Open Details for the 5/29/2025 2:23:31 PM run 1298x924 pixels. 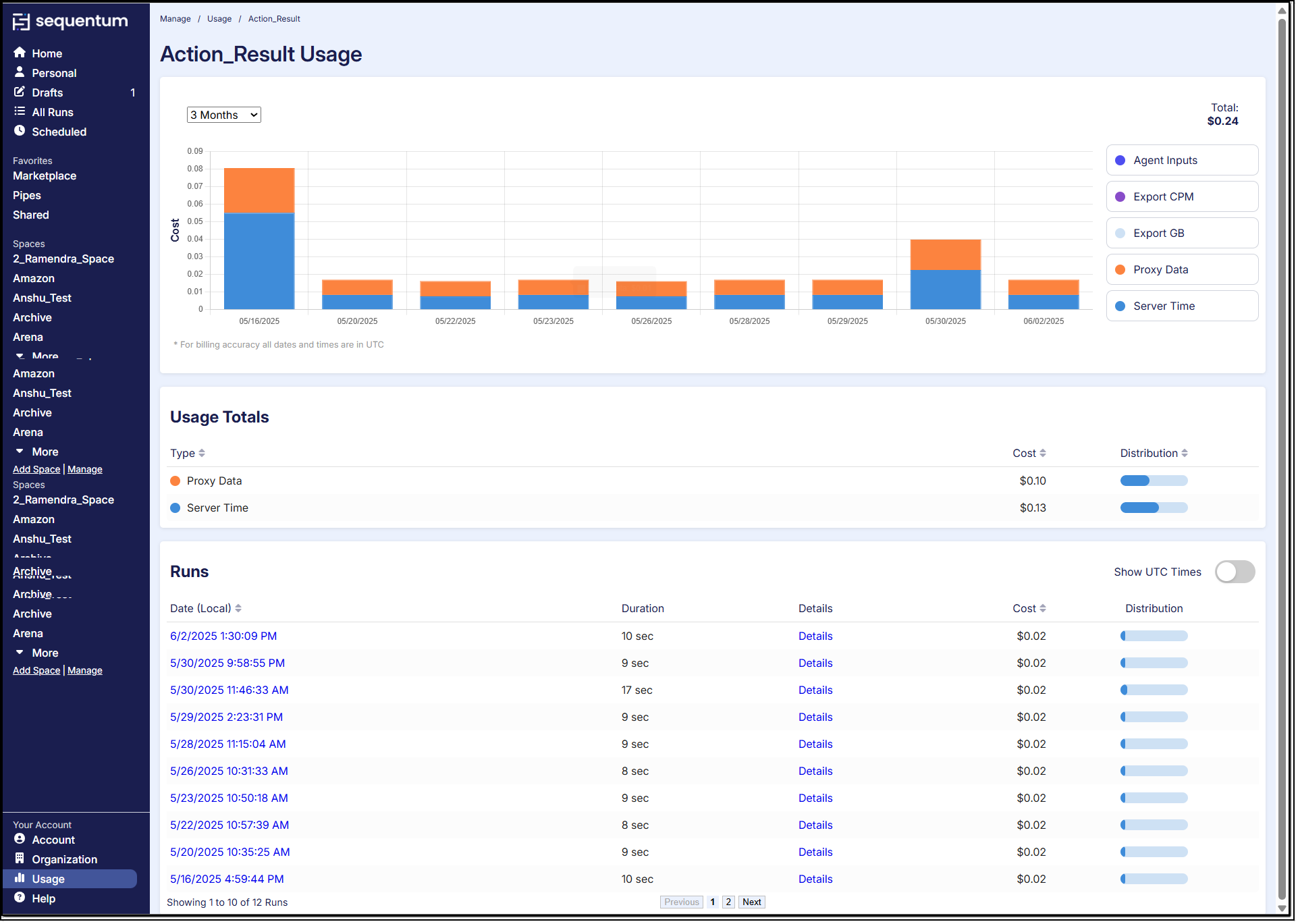(815, 717)
